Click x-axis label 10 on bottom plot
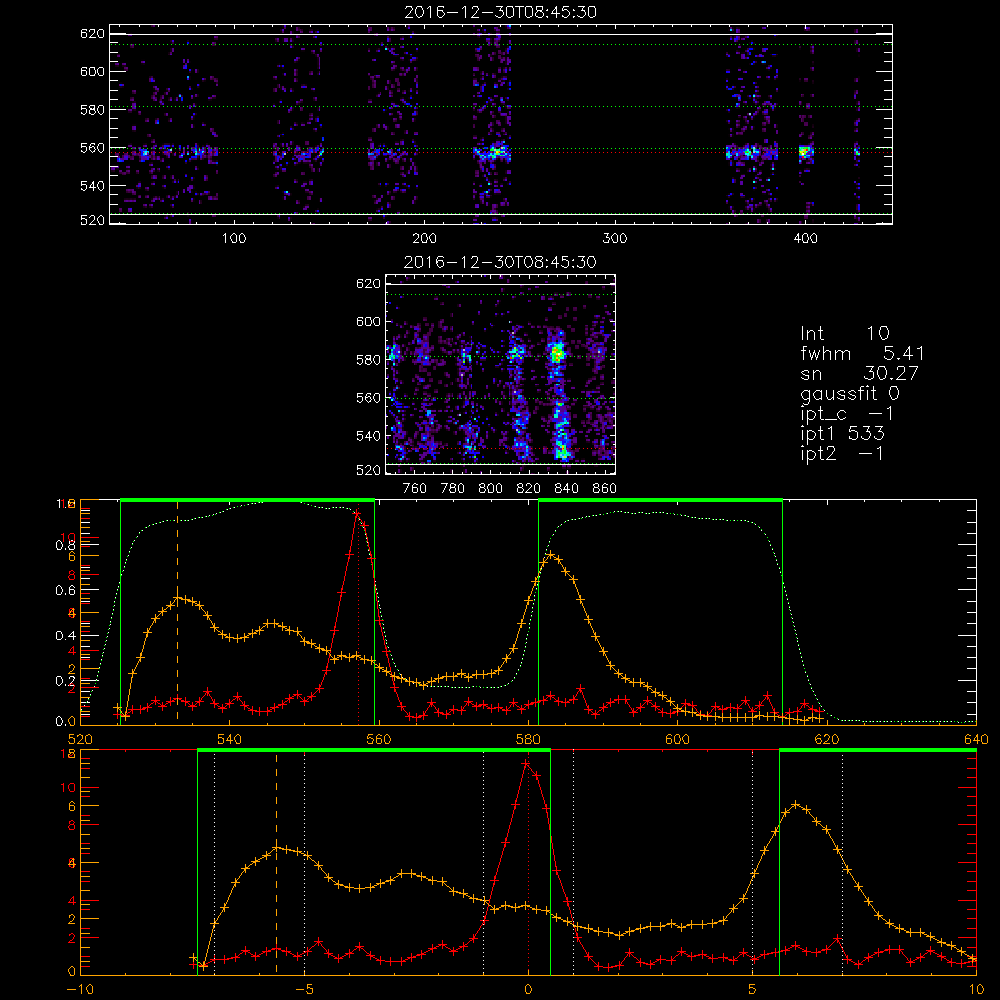 click(x=976, y=989)
